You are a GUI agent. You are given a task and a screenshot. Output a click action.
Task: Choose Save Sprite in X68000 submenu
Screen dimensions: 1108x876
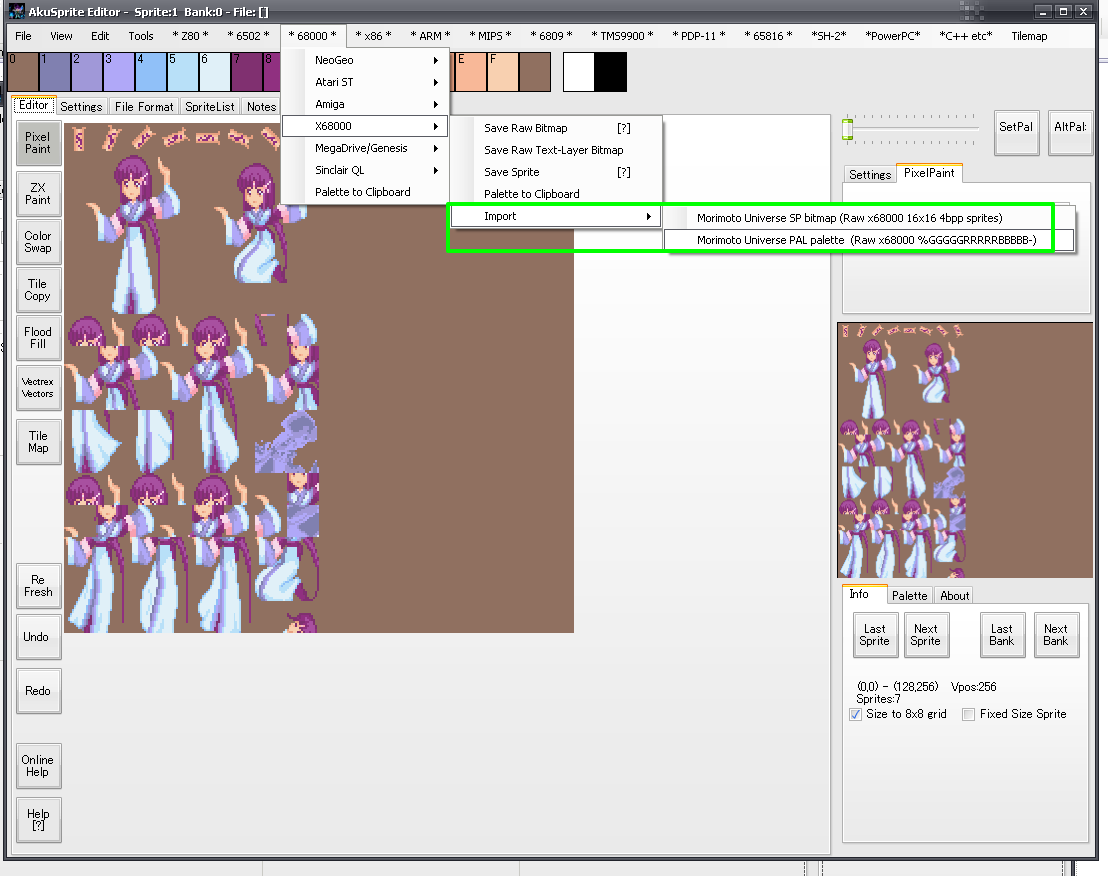[x=556, y=172]
